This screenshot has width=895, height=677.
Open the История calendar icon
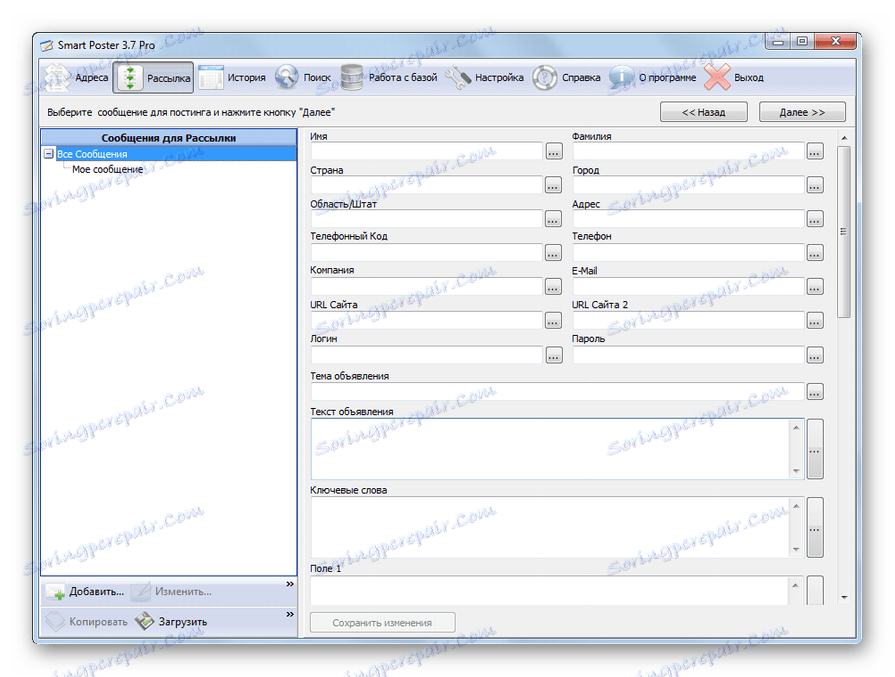click(x=210, y=78)
